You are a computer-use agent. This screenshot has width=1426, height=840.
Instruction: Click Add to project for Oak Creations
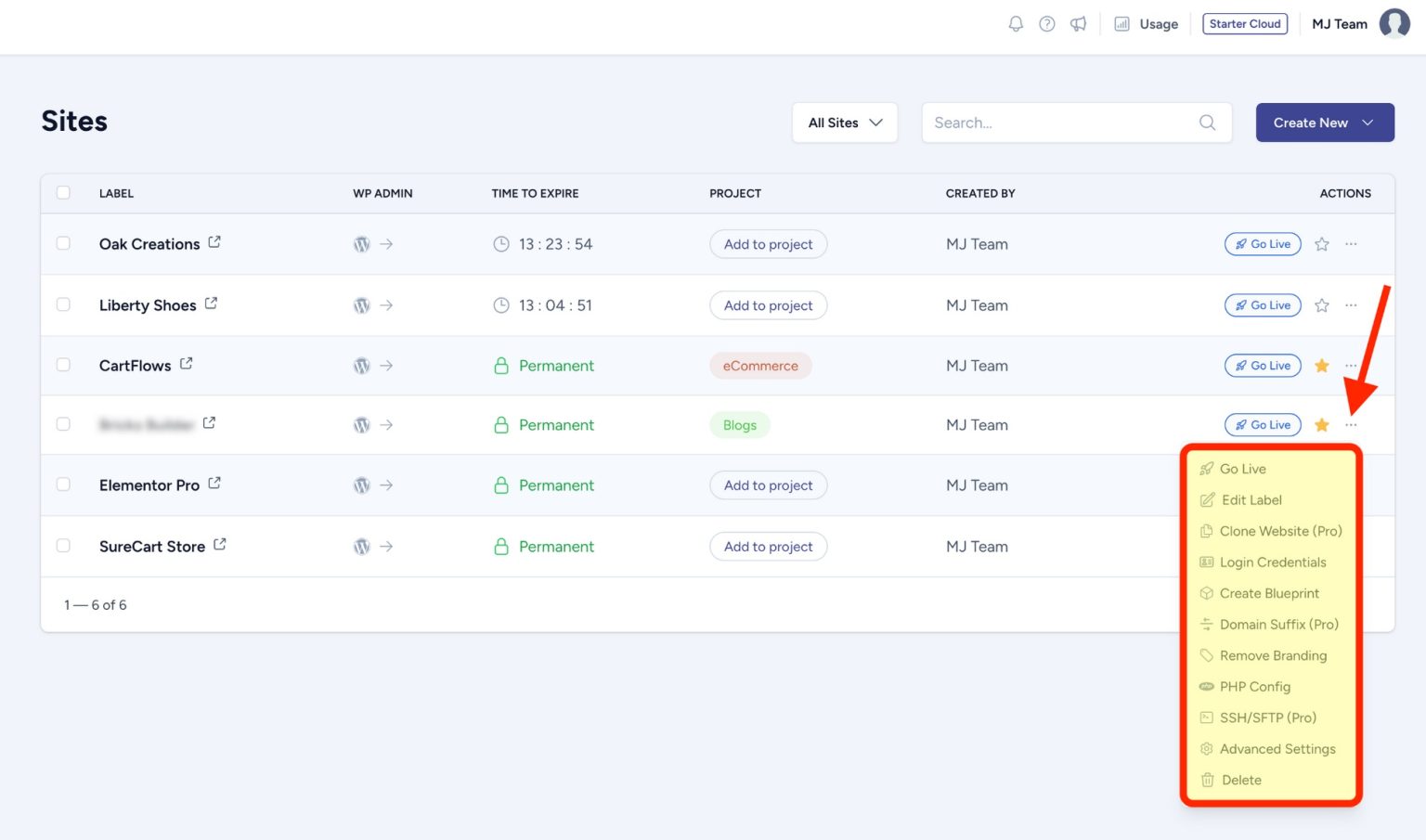[x=768, y=244]
